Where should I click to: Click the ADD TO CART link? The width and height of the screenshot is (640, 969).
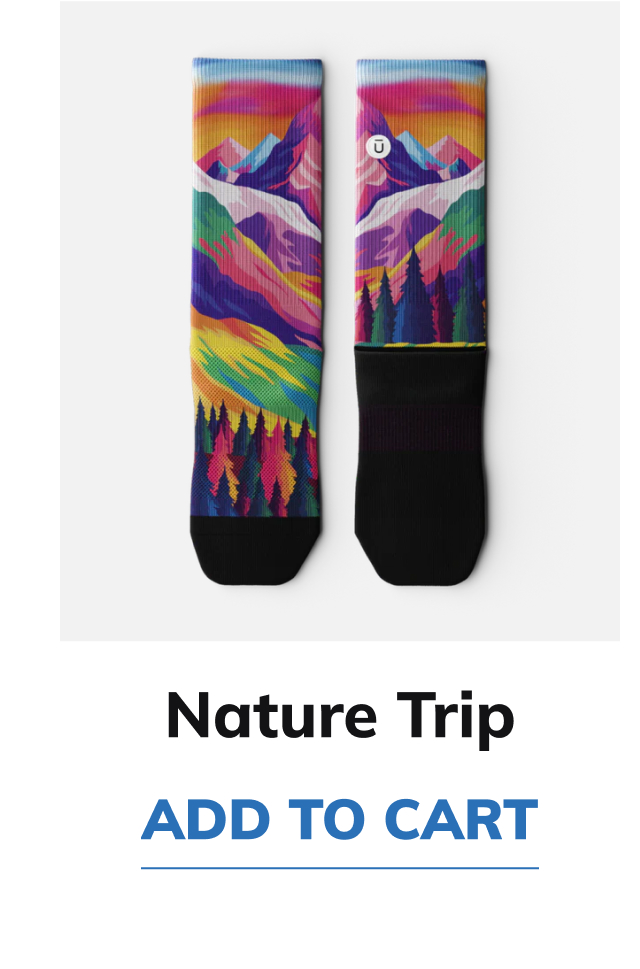point(340,819)
